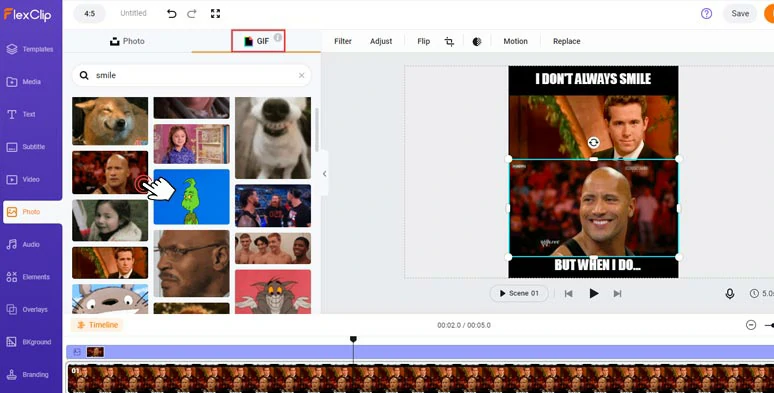Image resolution: width=774 pixels, height=393 pixels.
Task: Click the Replace button
Action: (567, 41)
